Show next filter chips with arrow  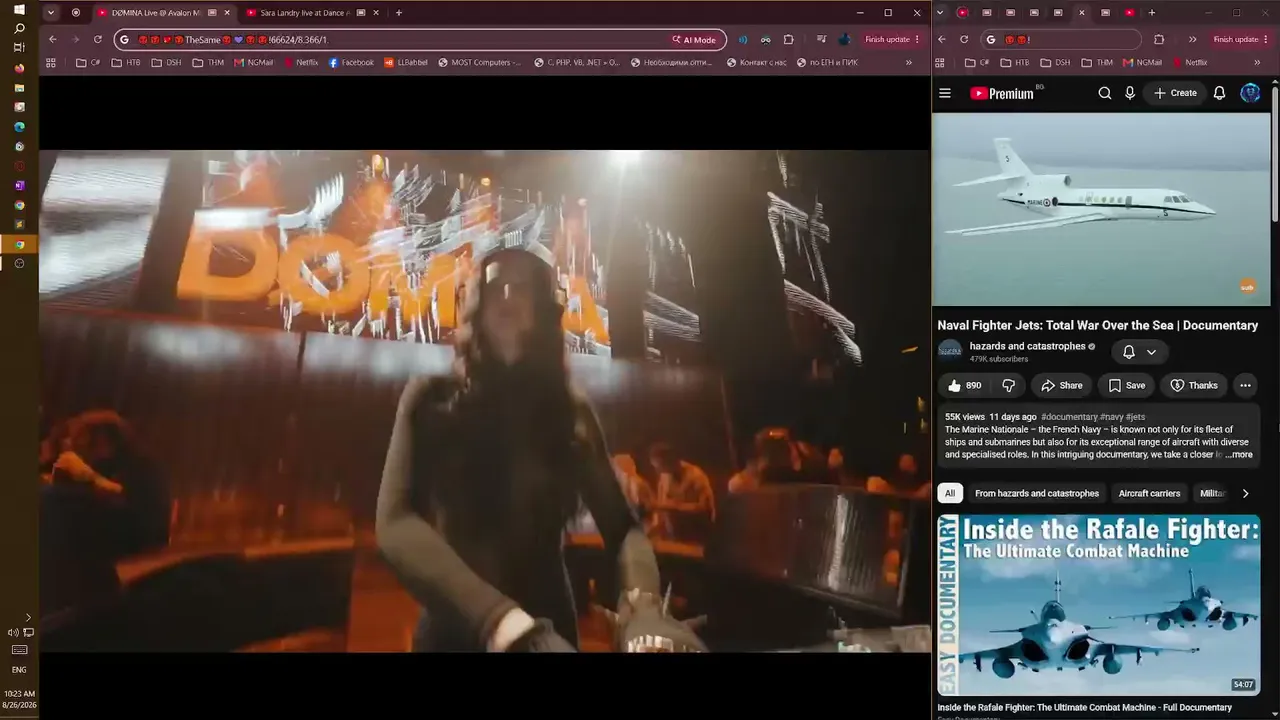click(1245, 493)
